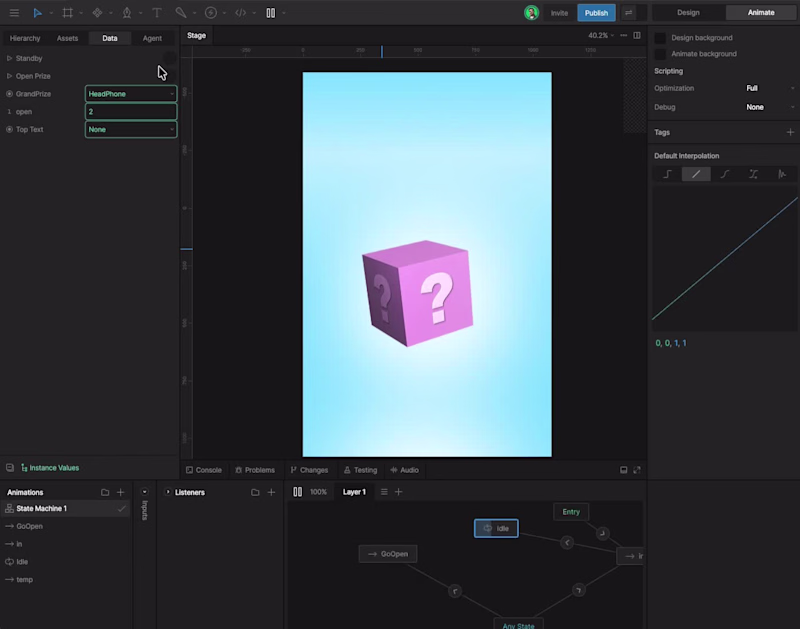Click the Default Interpolation curve editor
The width and height of the screenshot is (800, 629).
[724, 260]
